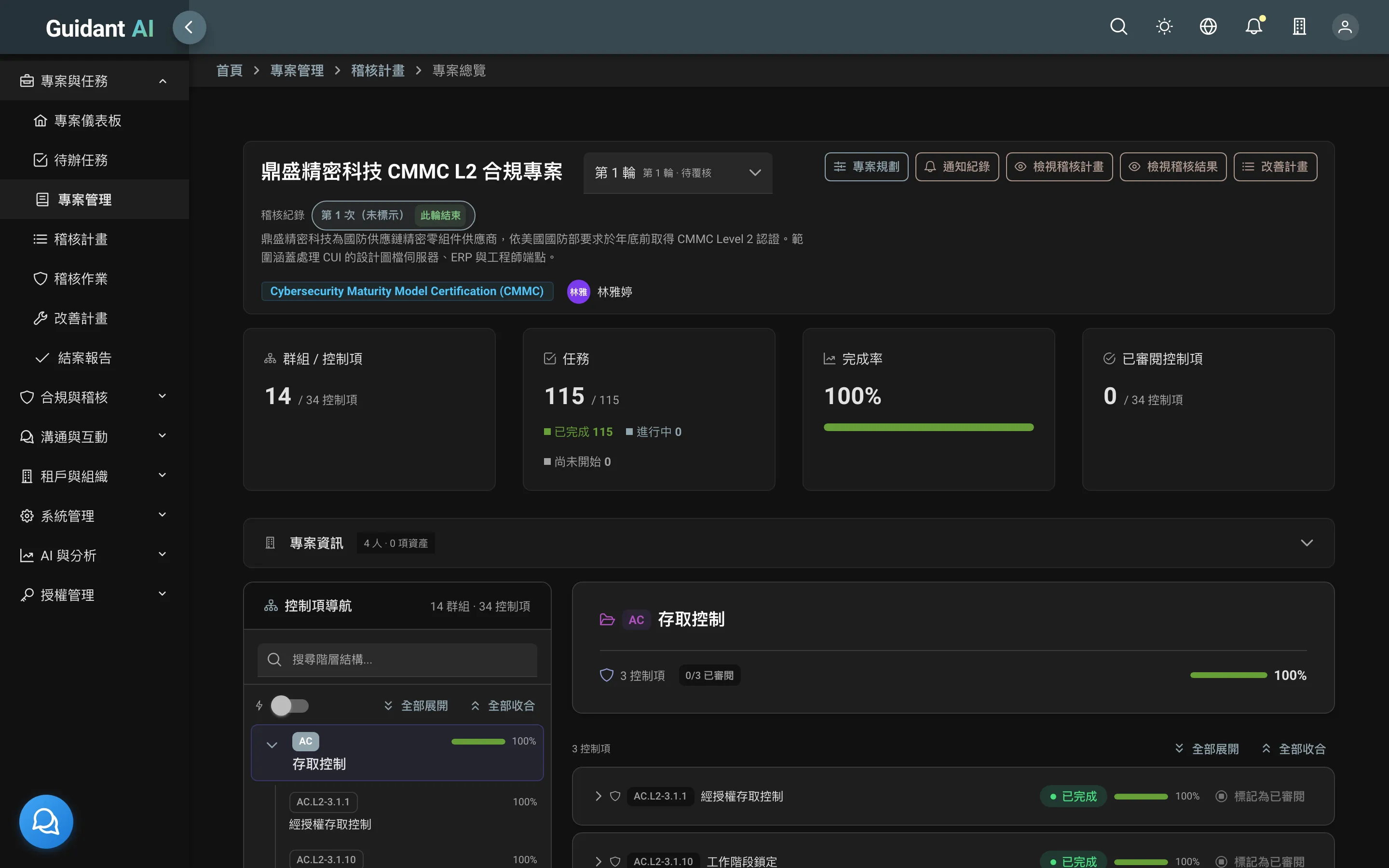The height and width of the screenshot is (868, 1389).
Task: Mark AC.L2-3.1.10 as reviewed (標記為已審閱)
Action: coord(1260,861)
